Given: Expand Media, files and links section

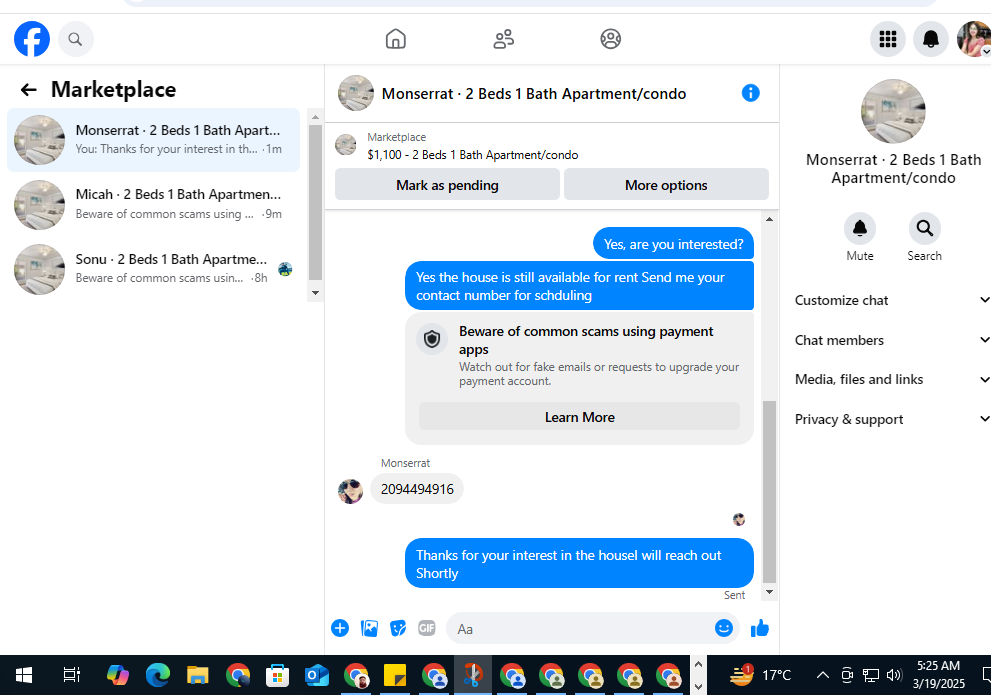Looking at the screenshot, I should pyautogui.click(x=891, y=379).
